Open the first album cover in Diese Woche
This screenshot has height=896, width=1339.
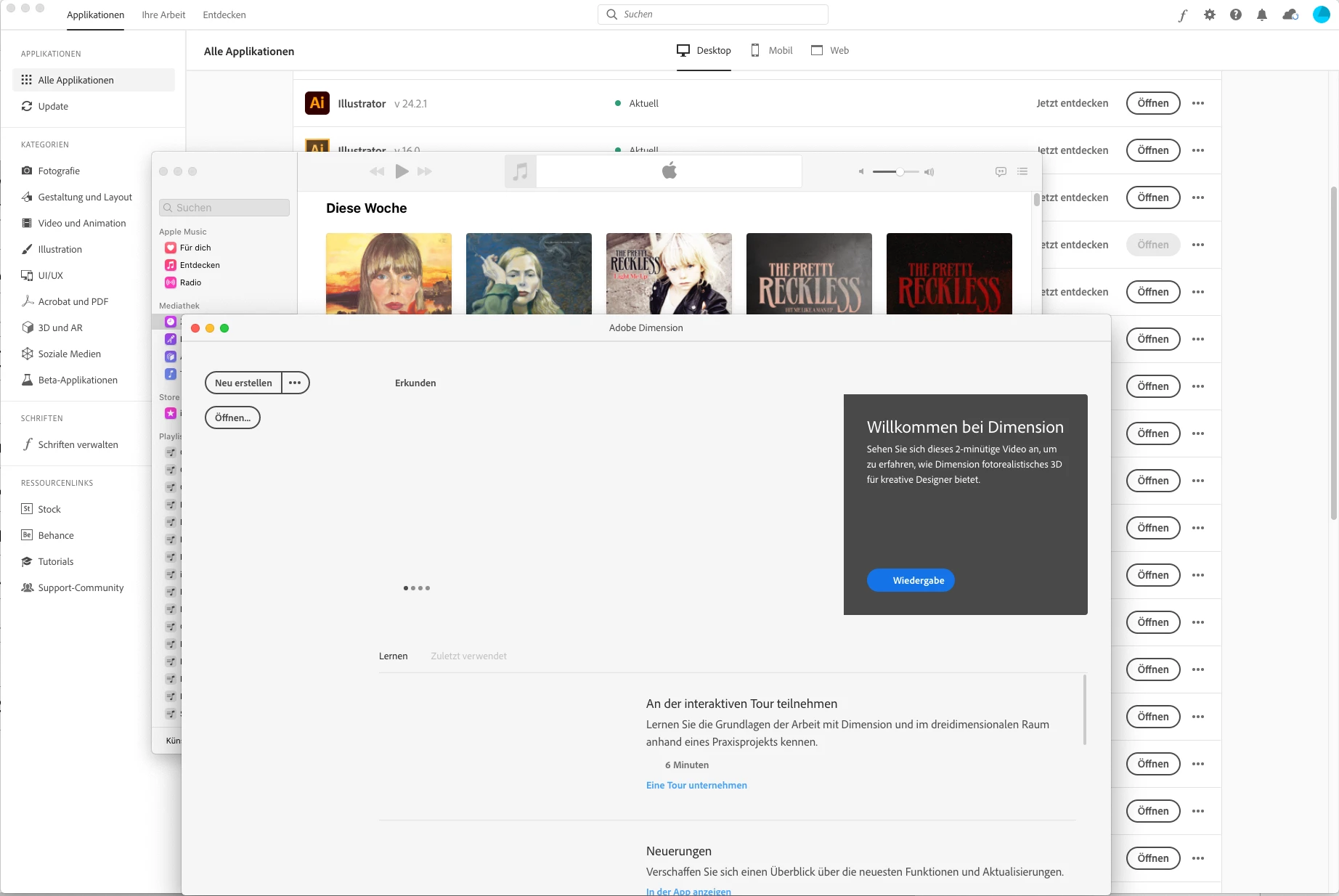click(x=388, y=274)
